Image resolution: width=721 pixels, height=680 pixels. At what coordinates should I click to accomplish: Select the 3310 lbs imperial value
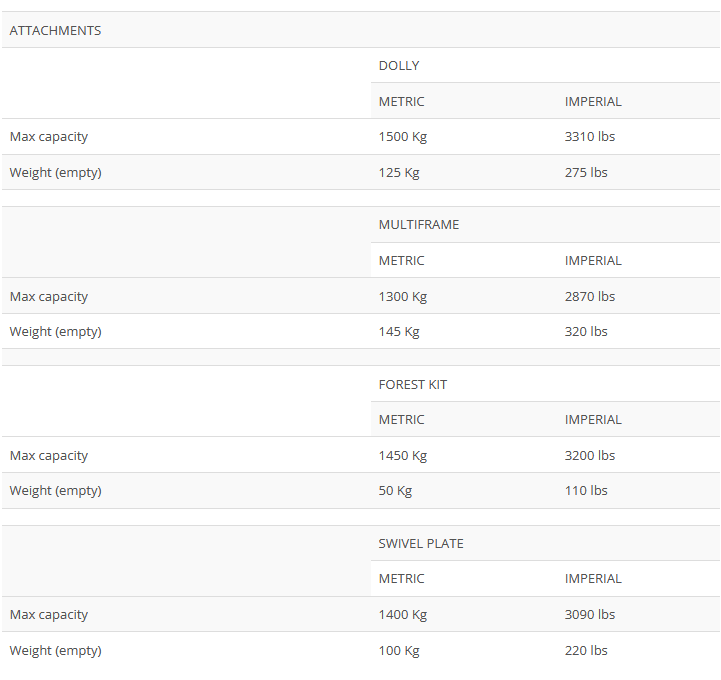tap(590, 136)
